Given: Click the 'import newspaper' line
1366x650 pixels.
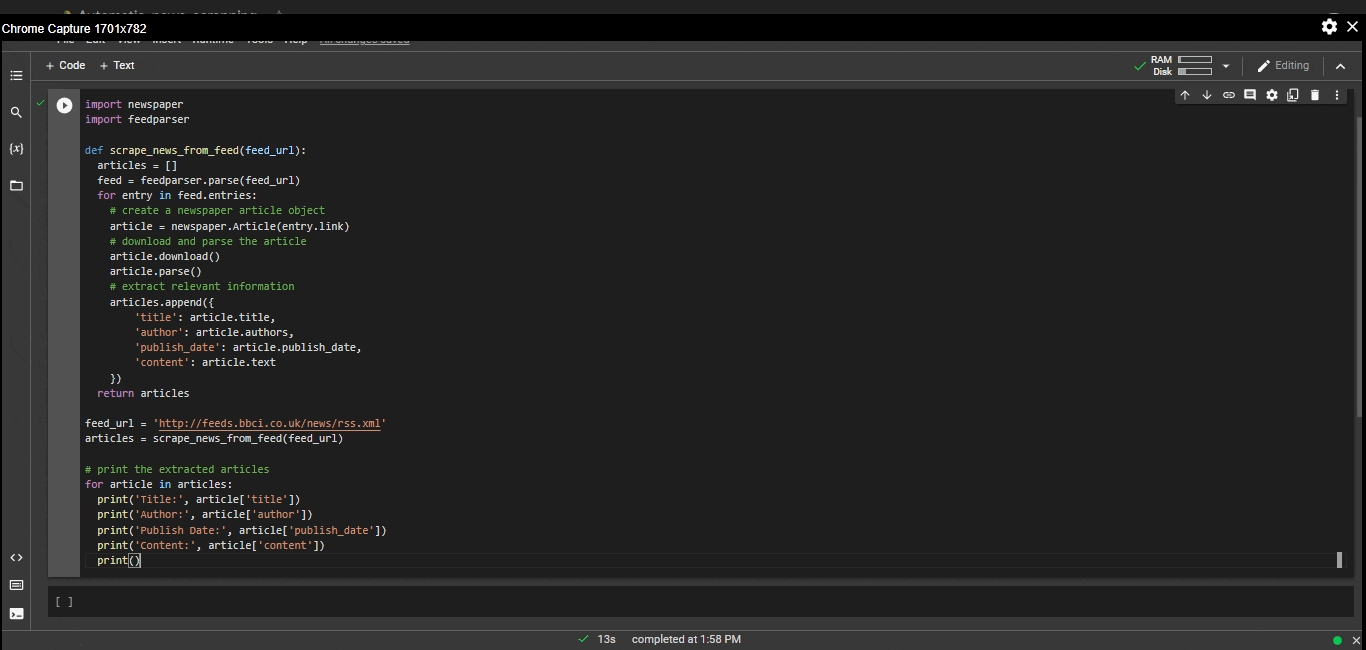Looking at the screenshot, I should [134, 105].
